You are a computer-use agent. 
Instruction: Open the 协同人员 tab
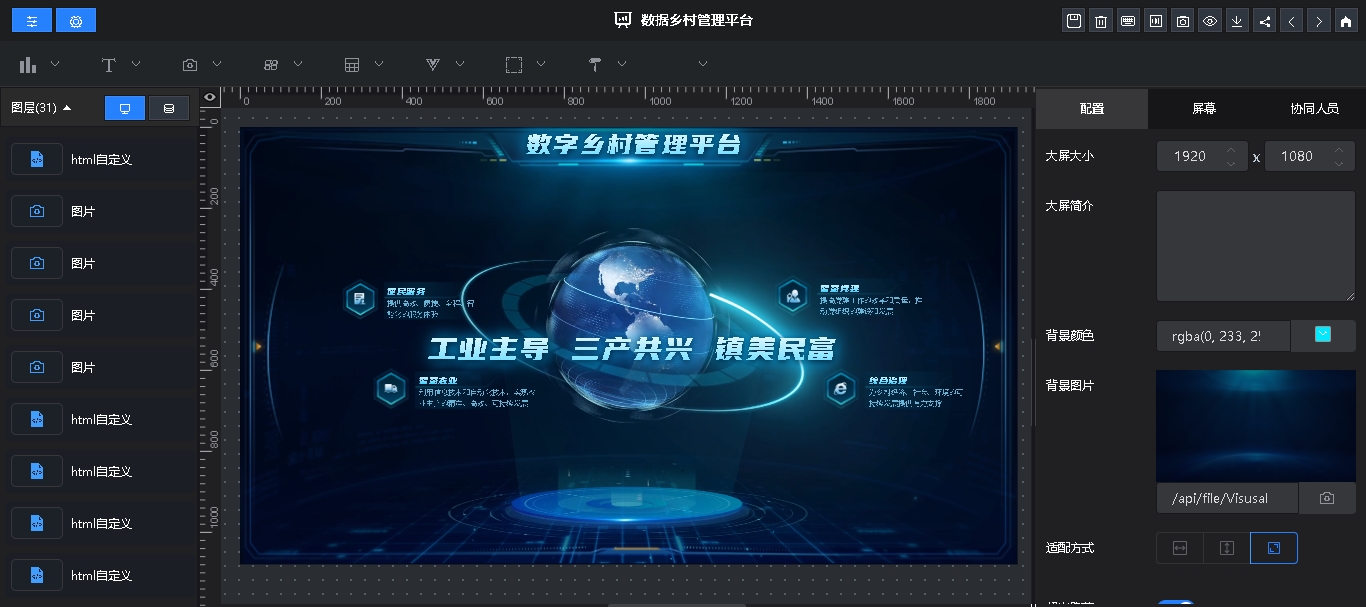click(1314, 109)
